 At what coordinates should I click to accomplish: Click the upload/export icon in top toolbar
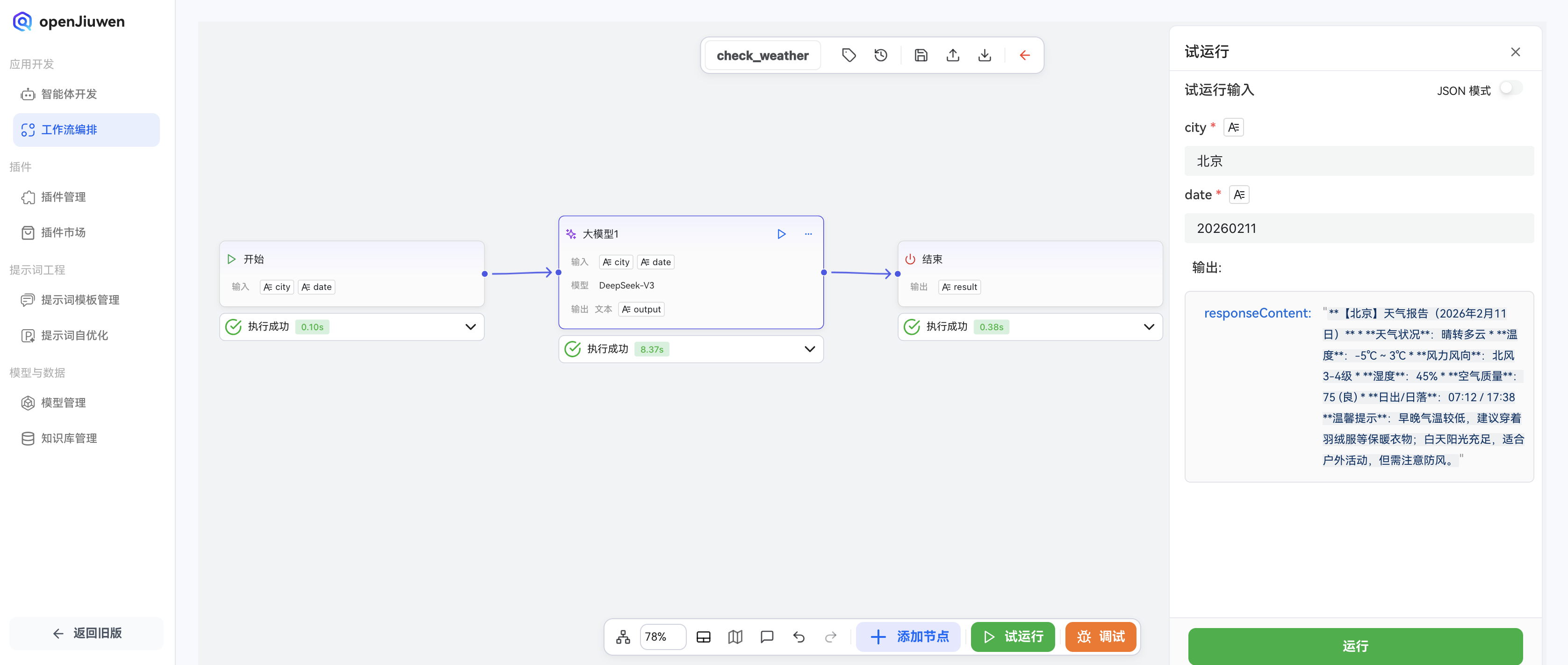click(953, 55)
